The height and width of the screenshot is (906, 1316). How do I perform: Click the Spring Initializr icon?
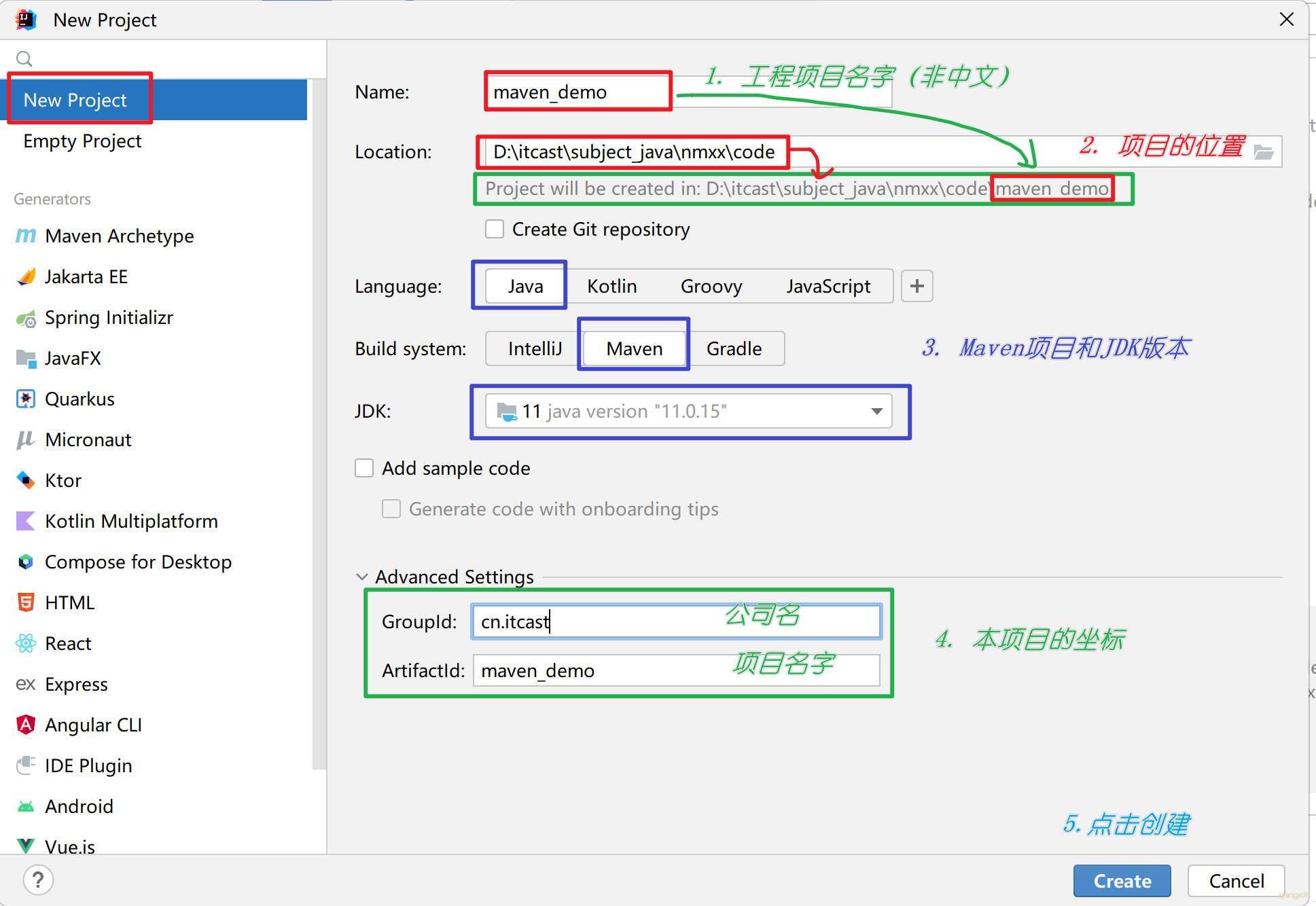point(26,318)
